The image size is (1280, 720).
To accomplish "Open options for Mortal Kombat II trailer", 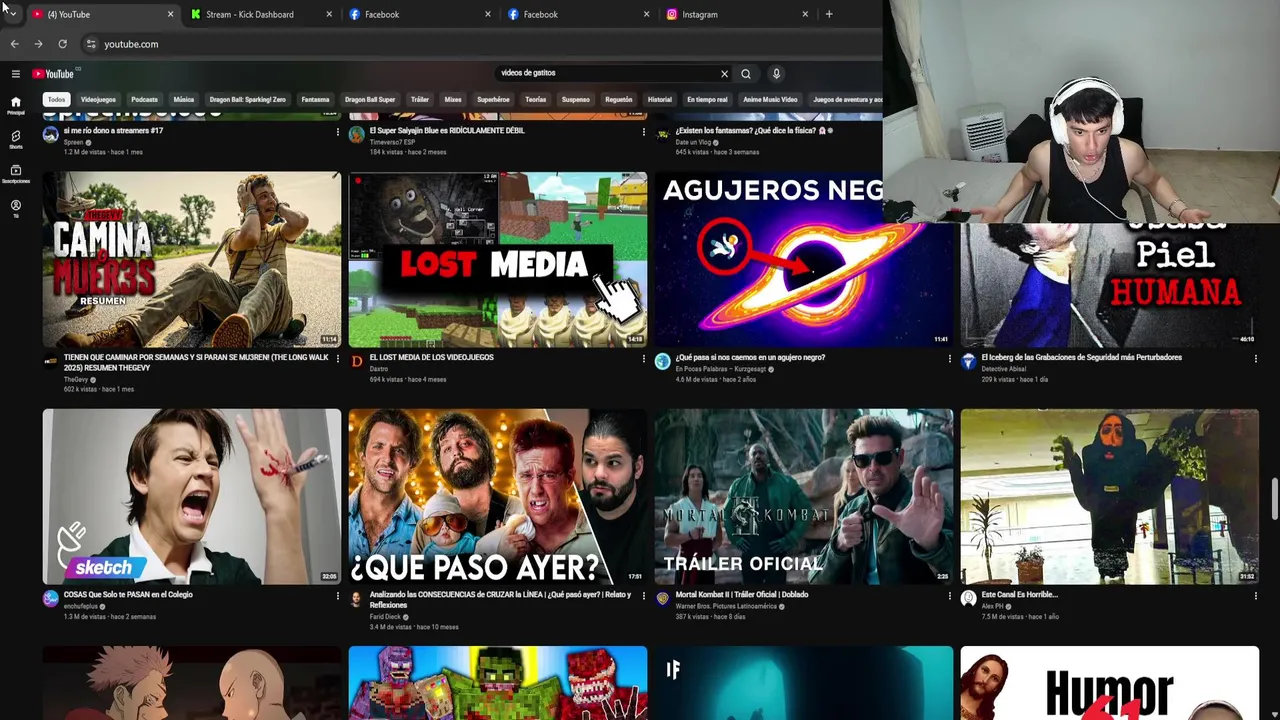I will 949,596.
